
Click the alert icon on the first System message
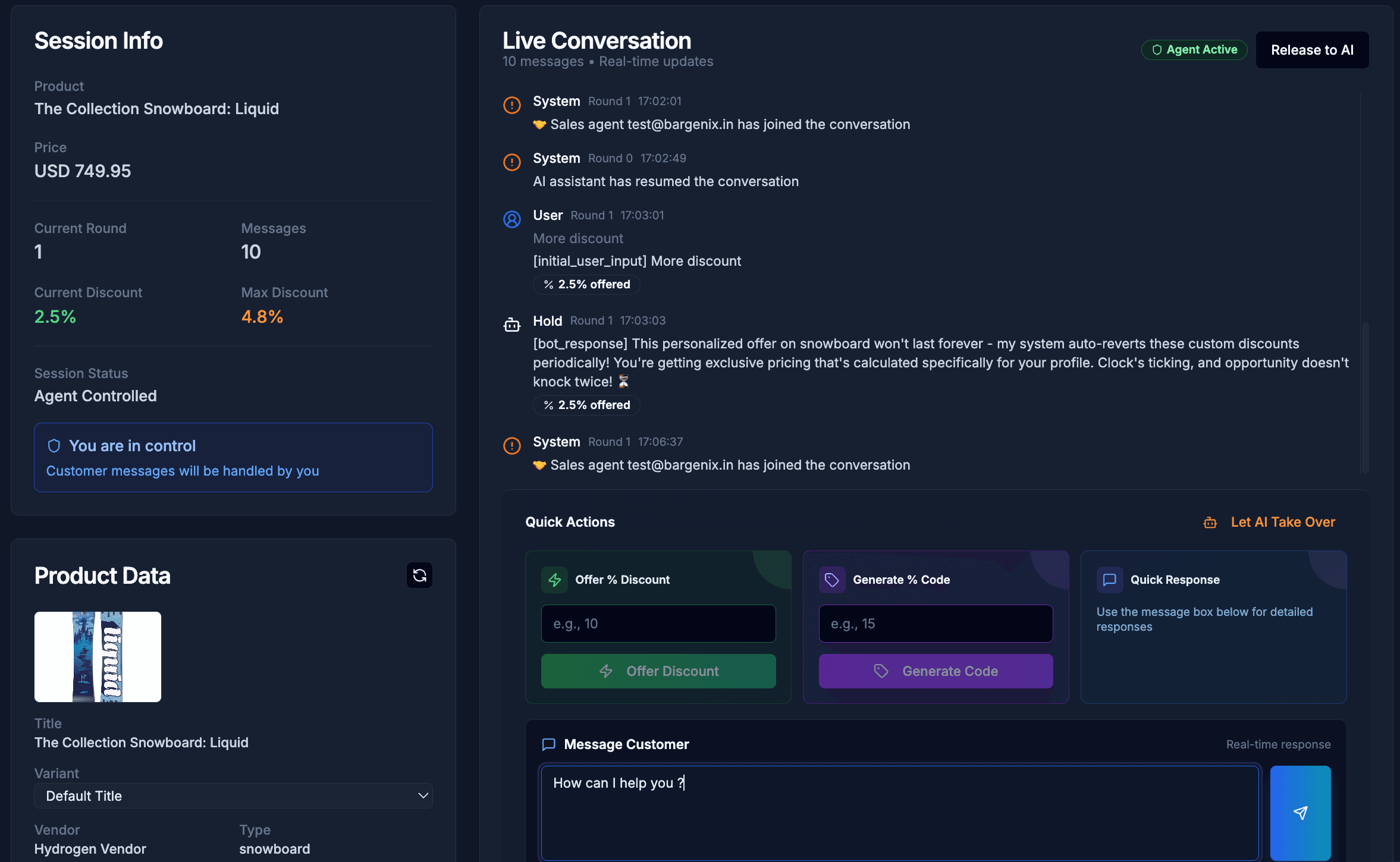(511, 105)
